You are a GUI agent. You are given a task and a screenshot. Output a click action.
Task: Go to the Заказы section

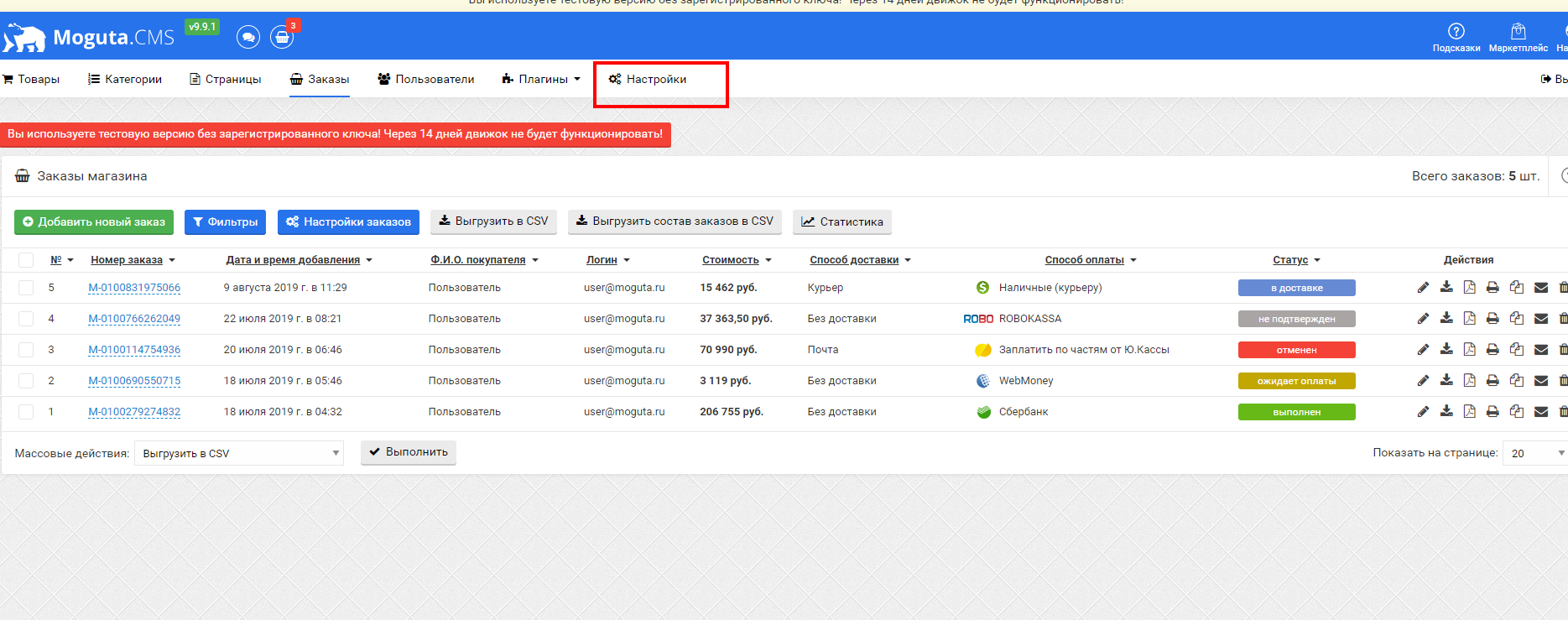[320, 79]
